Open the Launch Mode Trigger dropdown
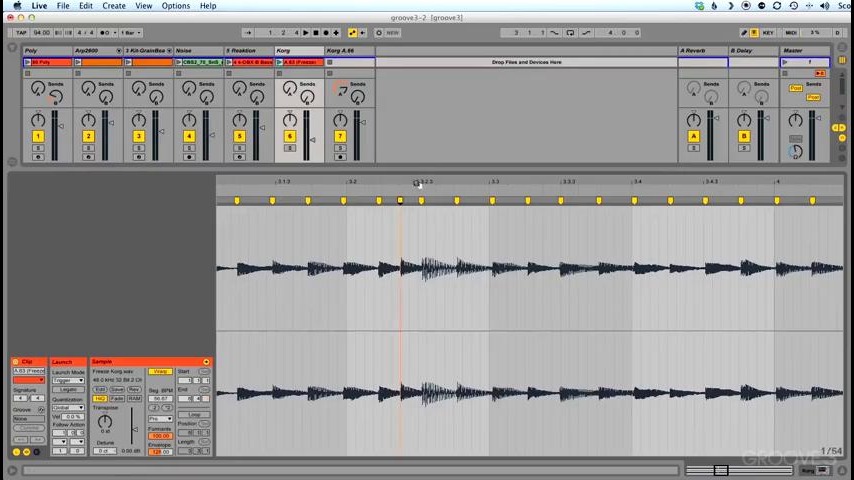 click(x=68, y=381)
